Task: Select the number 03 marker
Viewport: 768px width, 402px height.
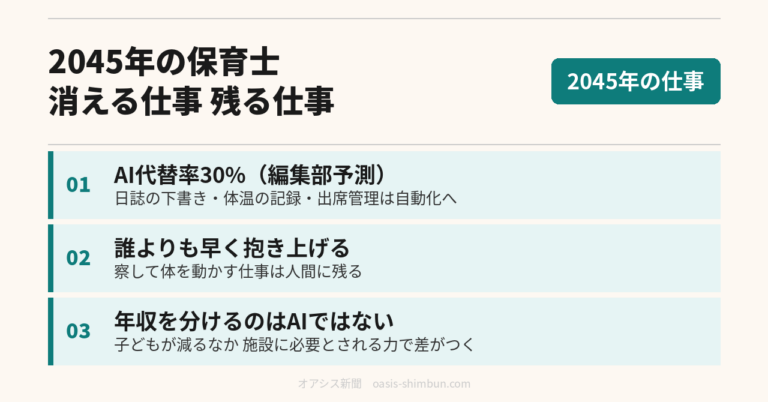Action: 78,331
